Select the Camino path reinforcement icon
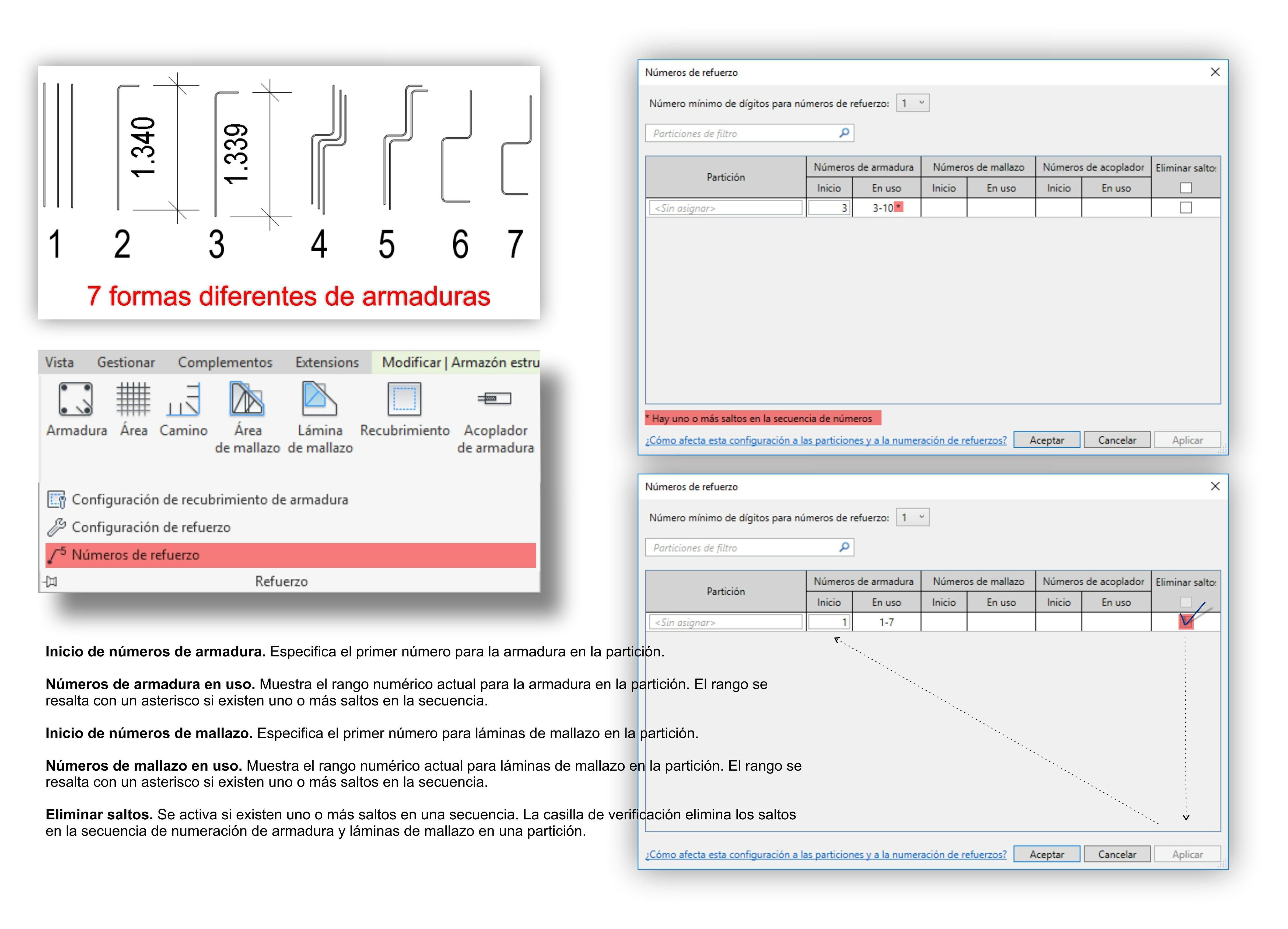Image resolution: width=1288 pixels, height=929 pixels. pyautogui.click(x=183, y=399)
